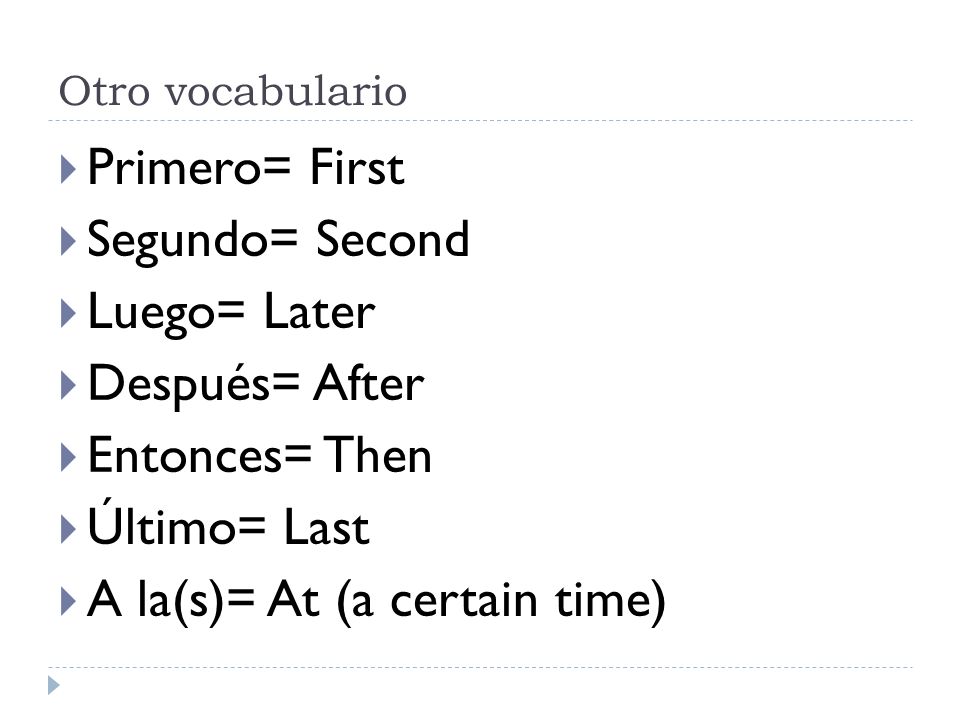
Task: Click the word Después
Action: (x=179, y=383)
